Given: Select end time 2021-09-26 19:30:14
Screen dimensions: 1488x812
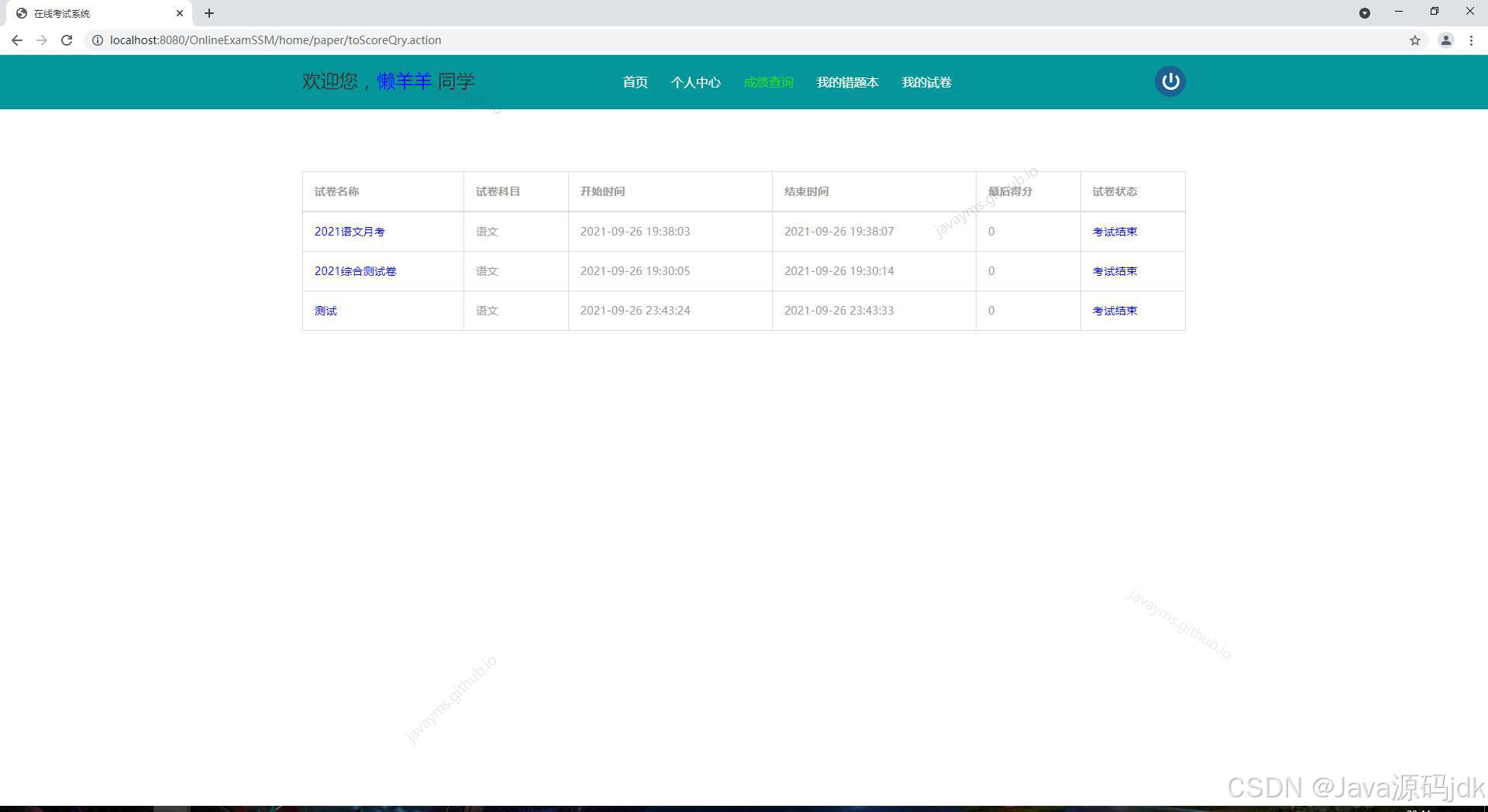Looking at the screenshot, I should coord(839,271).
